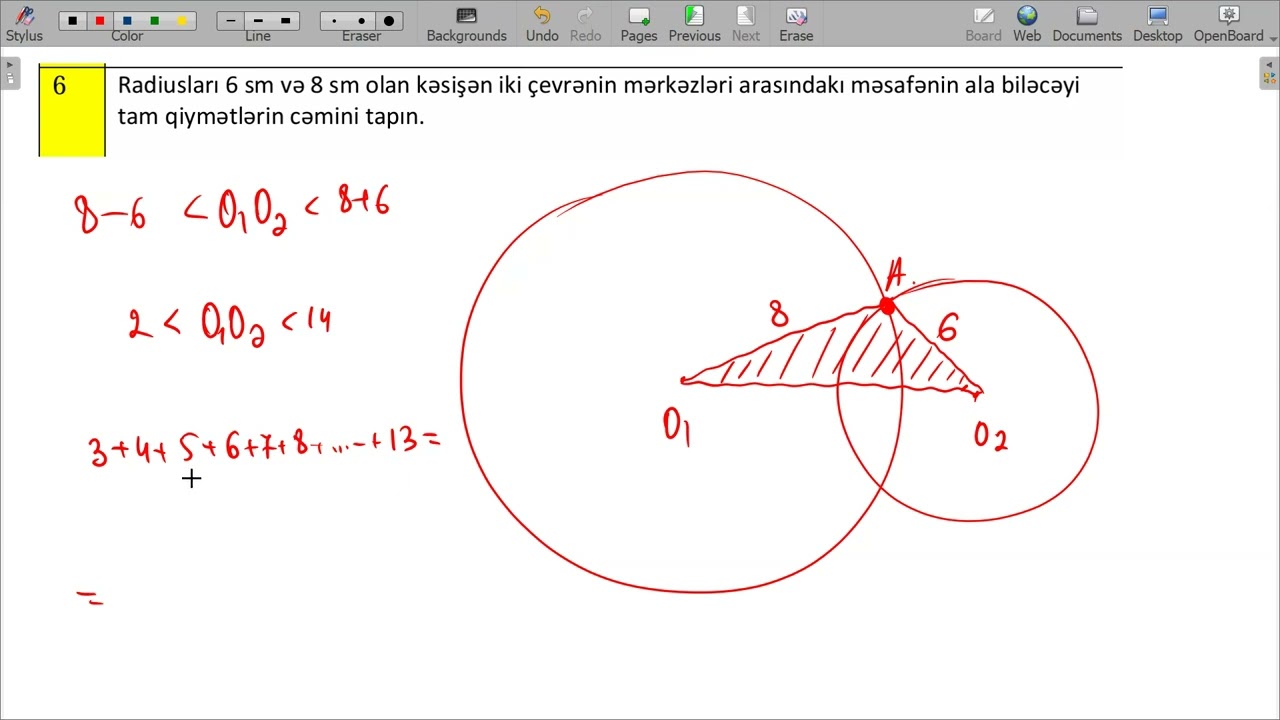Viewport: 1280px width, 720px height.
Task: Select the large eraser size
Action: [x=388, y=21]
